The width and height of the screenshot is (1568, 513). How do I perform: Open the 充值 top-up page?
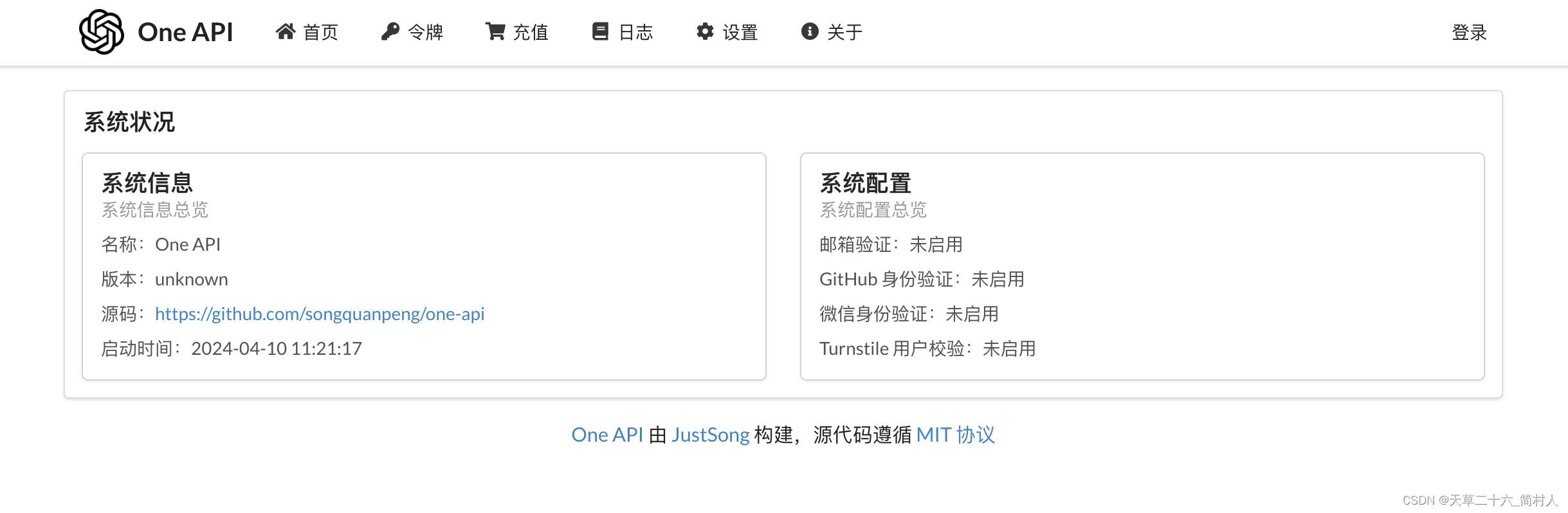[x=517, y=32]
